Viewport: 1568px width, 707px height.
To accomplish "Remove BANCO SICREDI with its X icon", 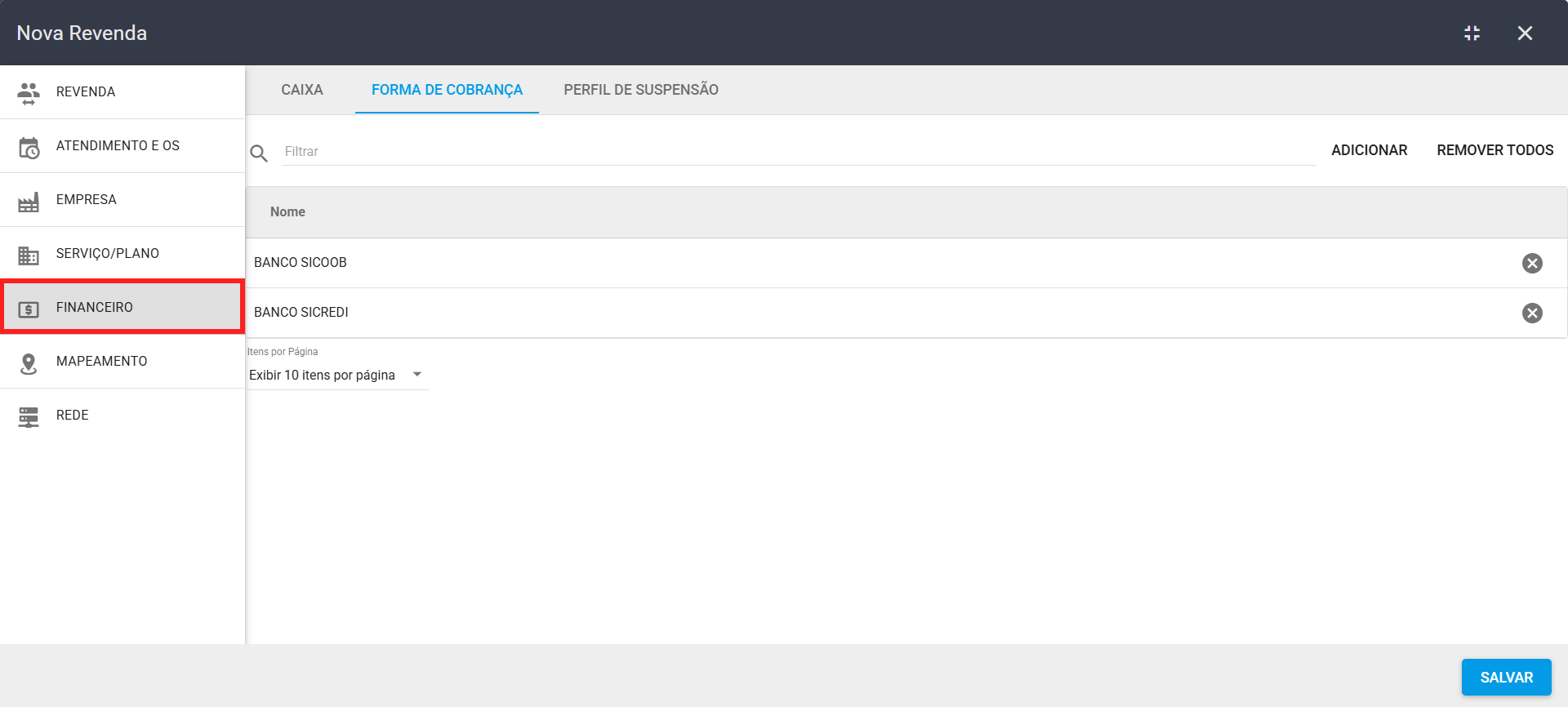I will 1532,313.
